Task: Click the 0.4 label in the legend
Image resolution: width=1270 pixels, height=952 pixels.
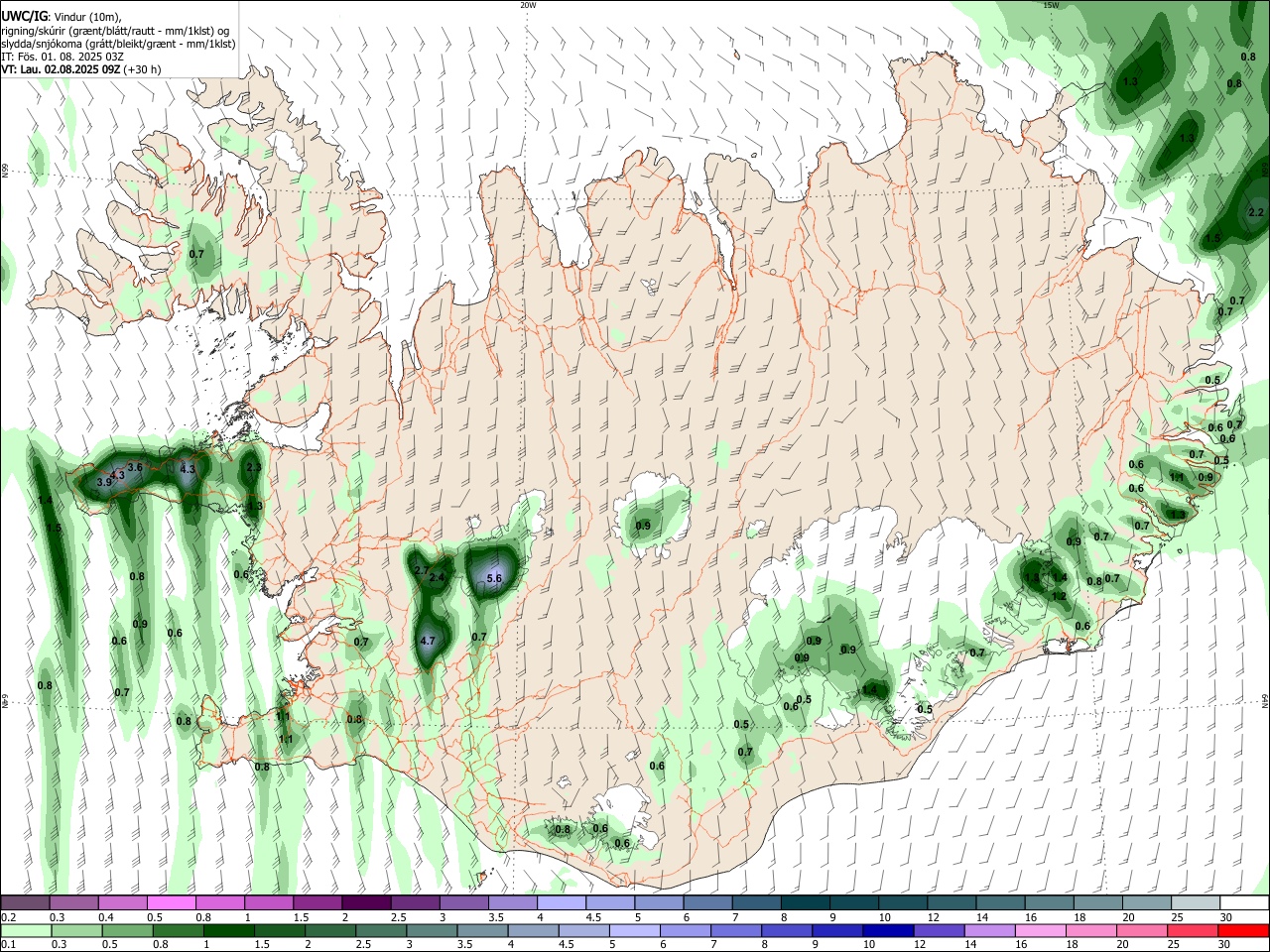Action: click(x=106, y=917)
